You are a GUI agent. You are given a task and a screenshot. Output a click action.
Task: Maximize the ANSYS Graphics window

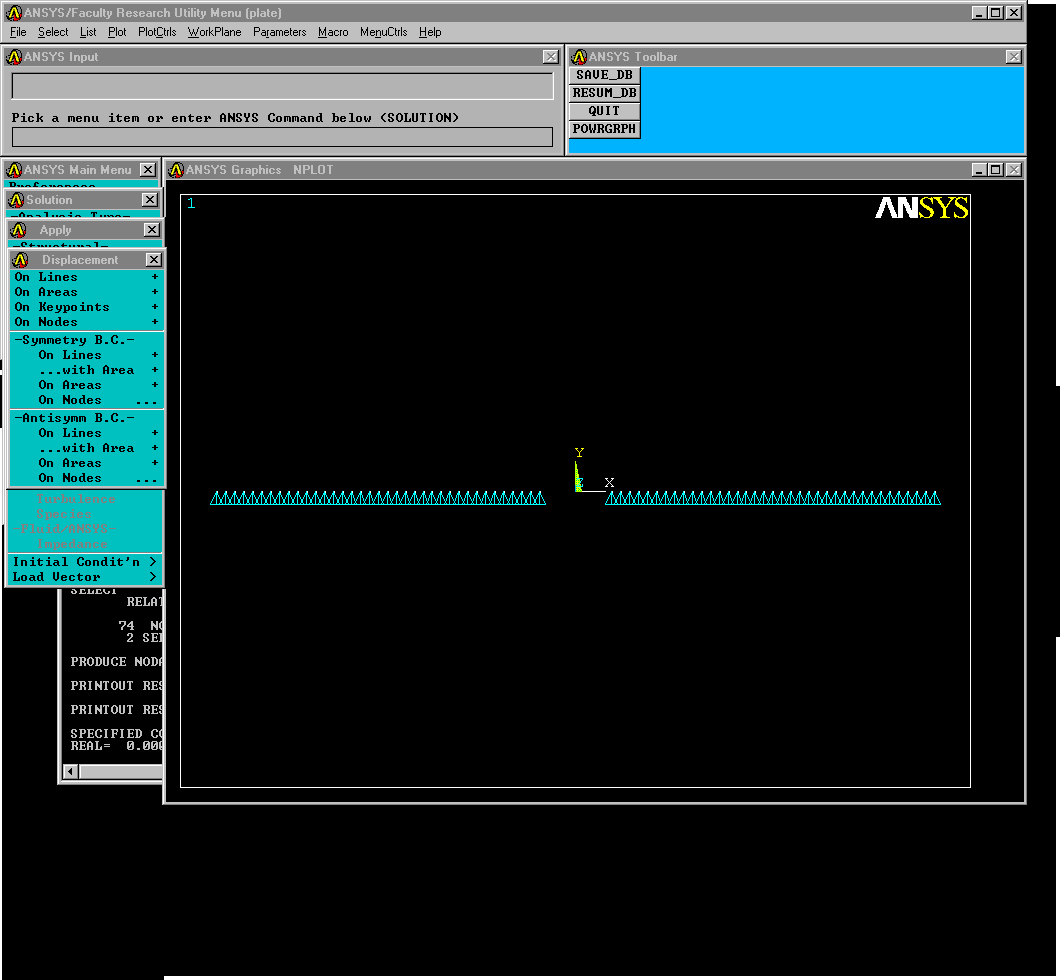point(995,170)
